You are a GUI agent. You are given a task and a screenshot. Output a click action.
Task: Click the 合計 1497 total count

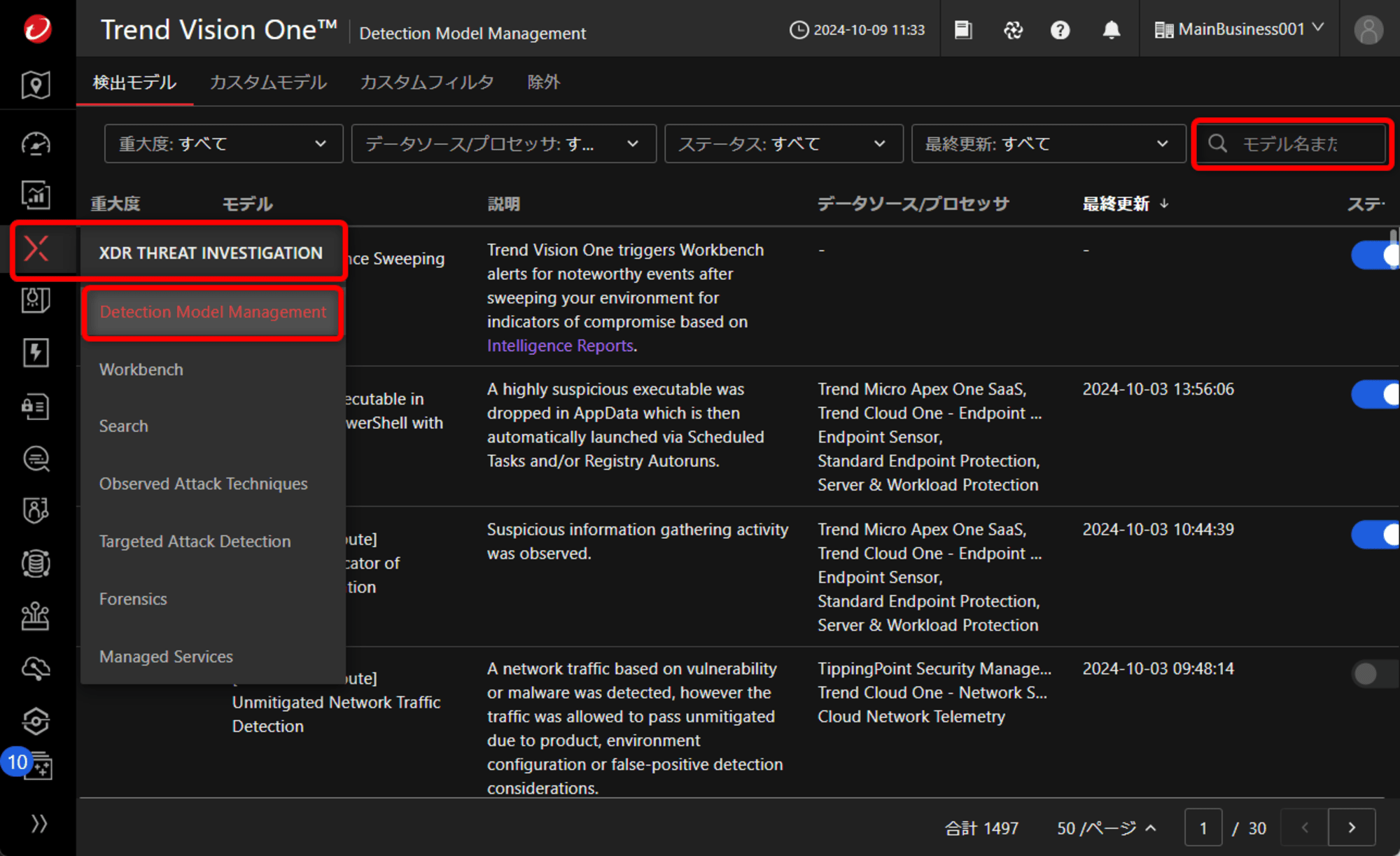tap(982, 828)
